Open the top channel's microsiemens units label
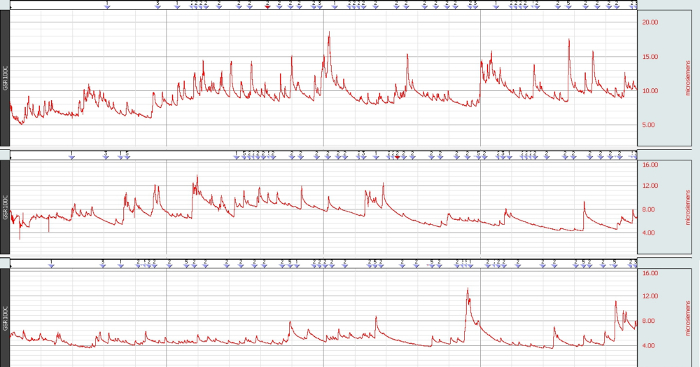700x367 pixels. coord(688,78)
